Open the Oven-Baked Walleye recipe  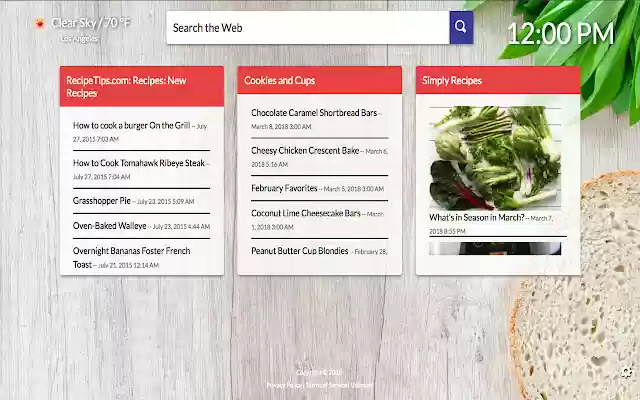[x=109, y=226]
